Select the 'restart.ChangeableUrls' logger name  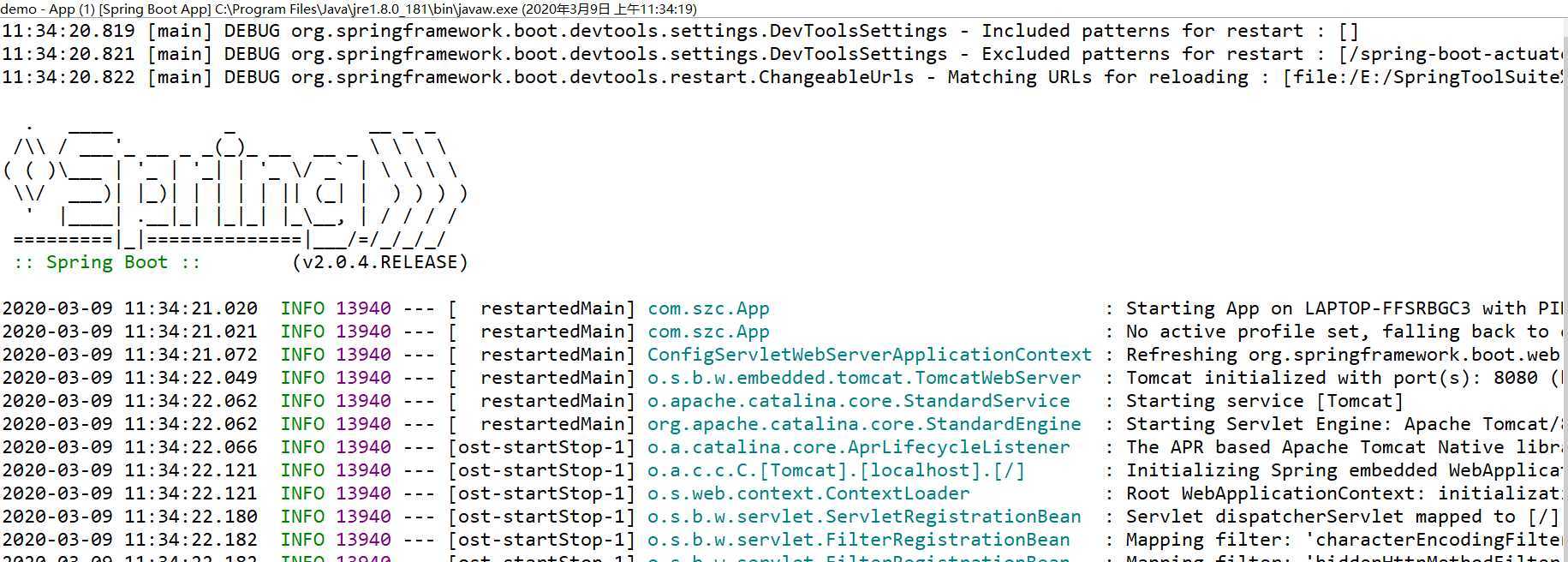tap(793, 77)
